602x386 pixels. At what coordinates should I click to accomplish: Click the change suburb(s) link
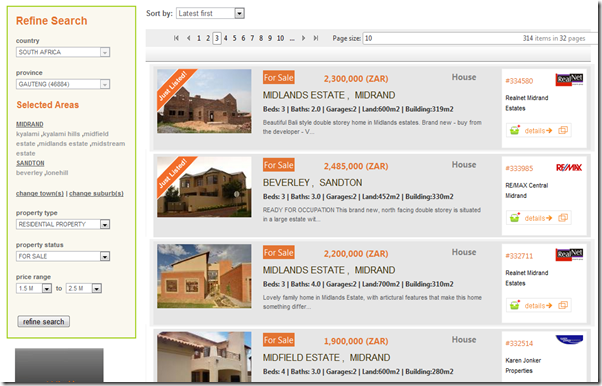96,193
